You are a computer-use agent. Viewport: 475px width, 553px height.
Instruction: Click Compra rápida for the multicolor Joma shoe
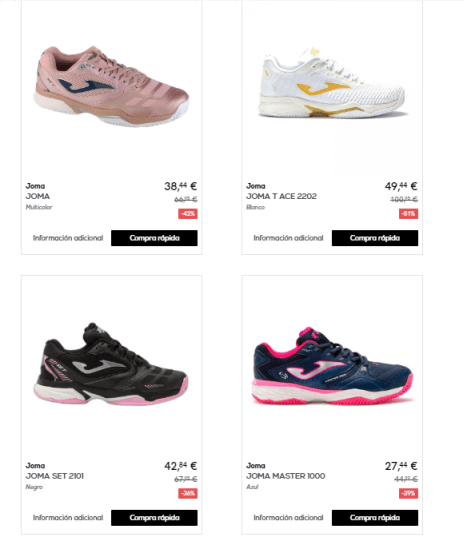click(154, 238)
